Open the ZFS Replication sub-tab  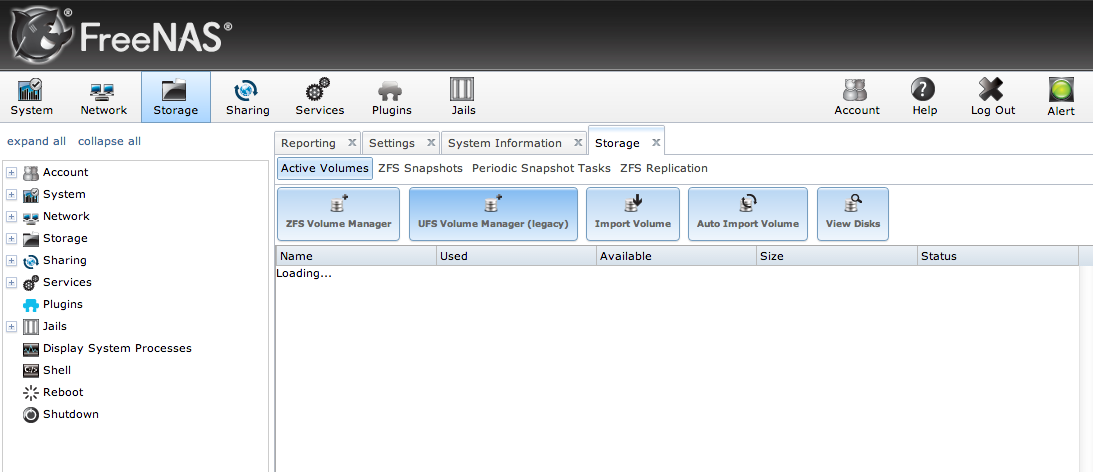pos(664,168)
